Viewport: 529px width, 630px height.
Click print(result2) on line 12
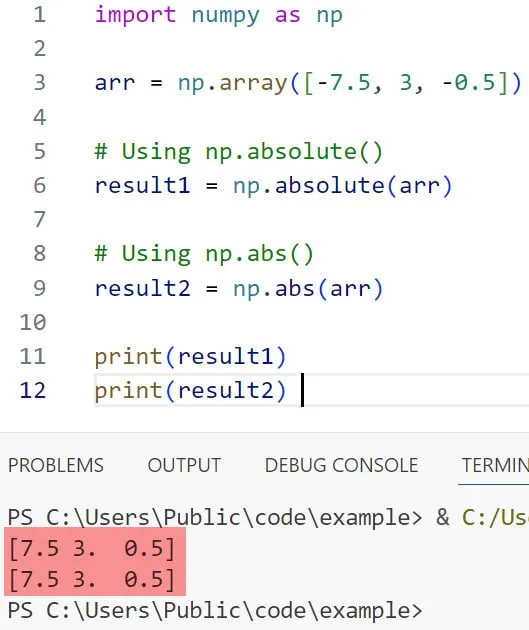click(x=190, y=391)
